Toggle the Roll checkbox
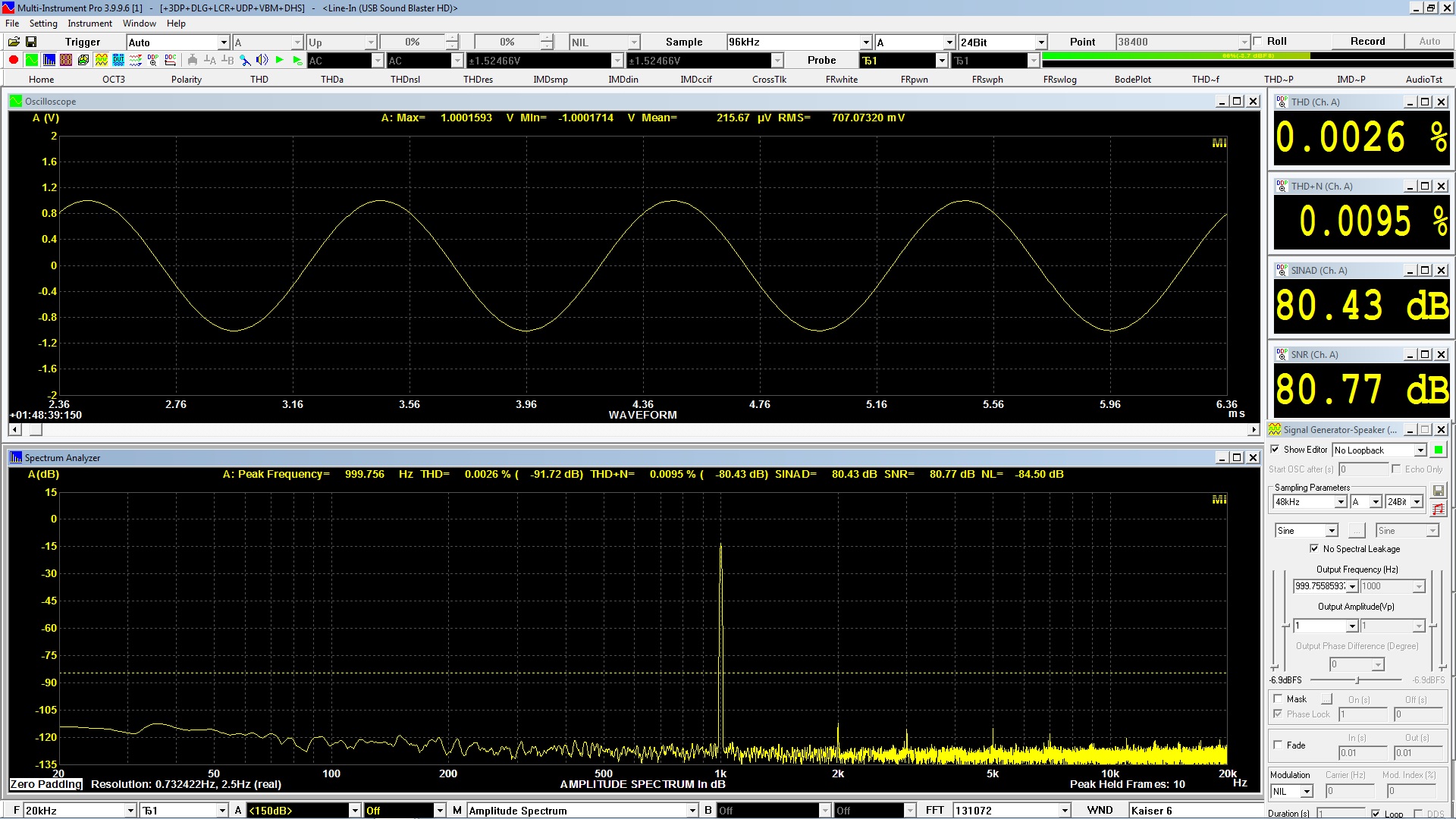The height and width of the screenshot is (819, 1456). 1258,42
